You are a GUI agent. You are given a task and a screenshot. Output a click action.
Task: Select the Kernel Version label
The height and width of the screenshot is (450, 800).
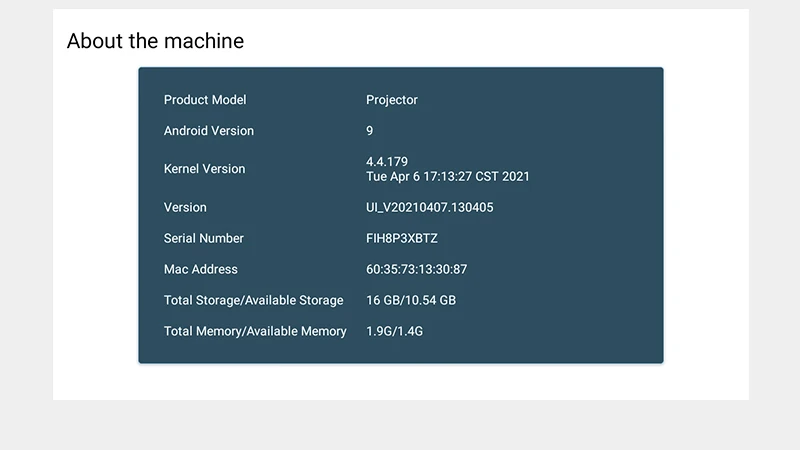[x=204, y=169]
